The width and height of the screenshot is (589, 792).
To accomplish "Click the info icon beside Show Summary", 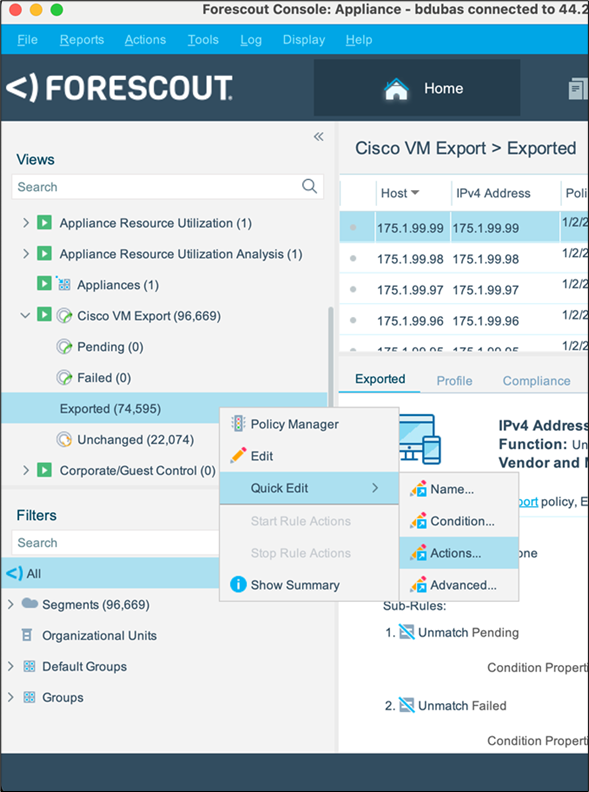I will point(238,584).
